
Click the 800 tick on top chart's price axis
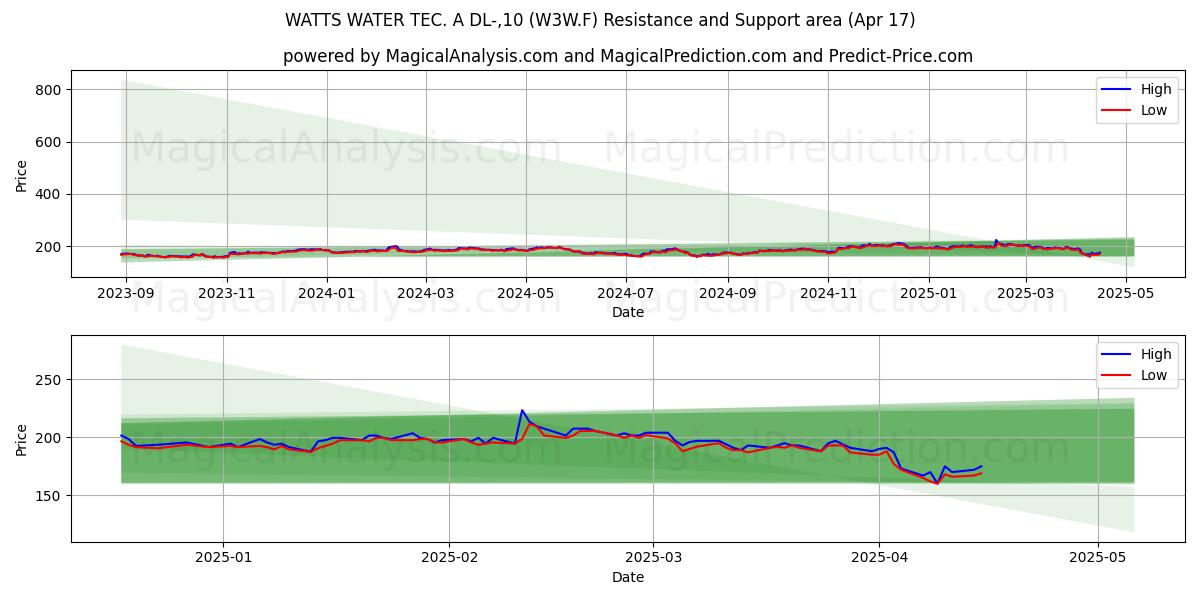point(50,90)
